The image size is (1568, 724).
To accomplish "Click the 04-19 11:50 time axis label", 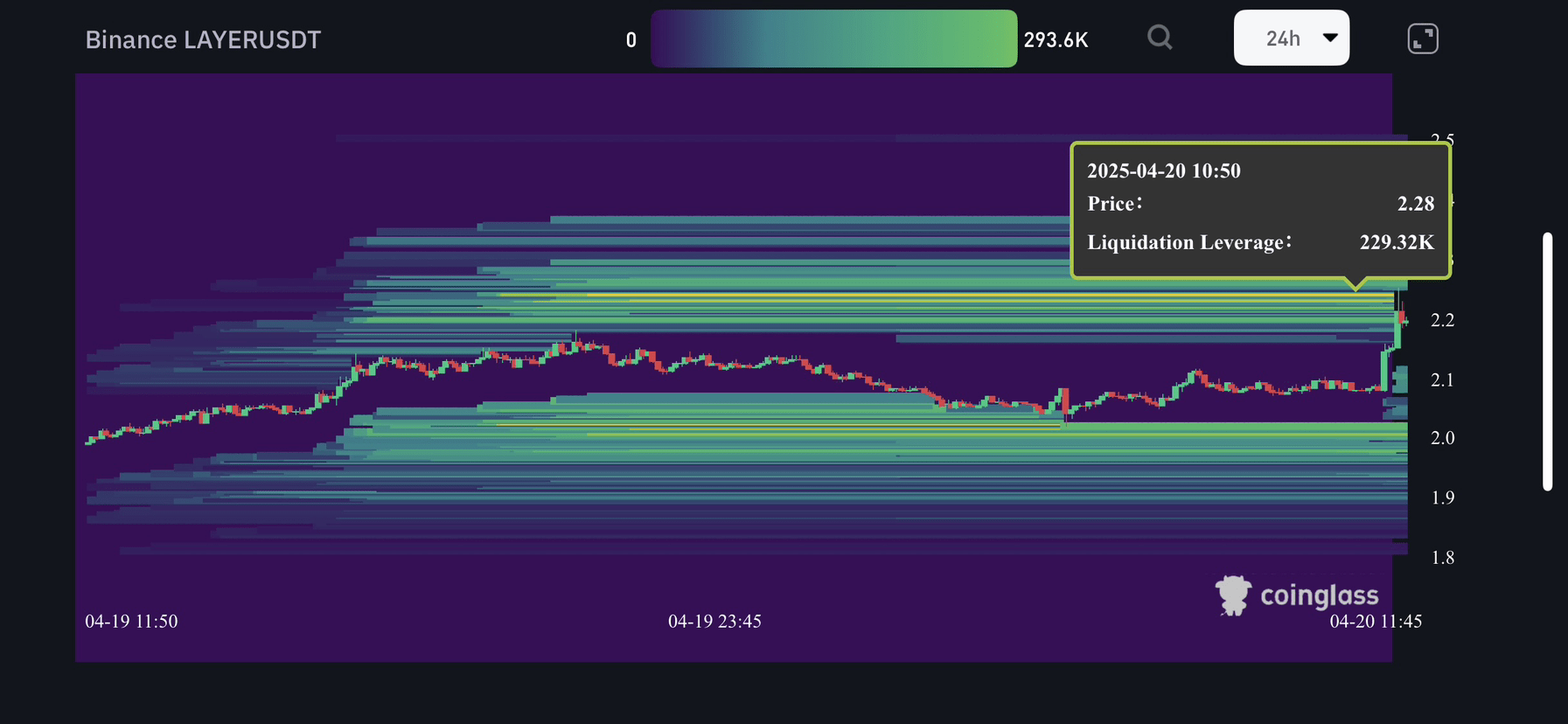I will pyautogui.click(x=131, y=622).
